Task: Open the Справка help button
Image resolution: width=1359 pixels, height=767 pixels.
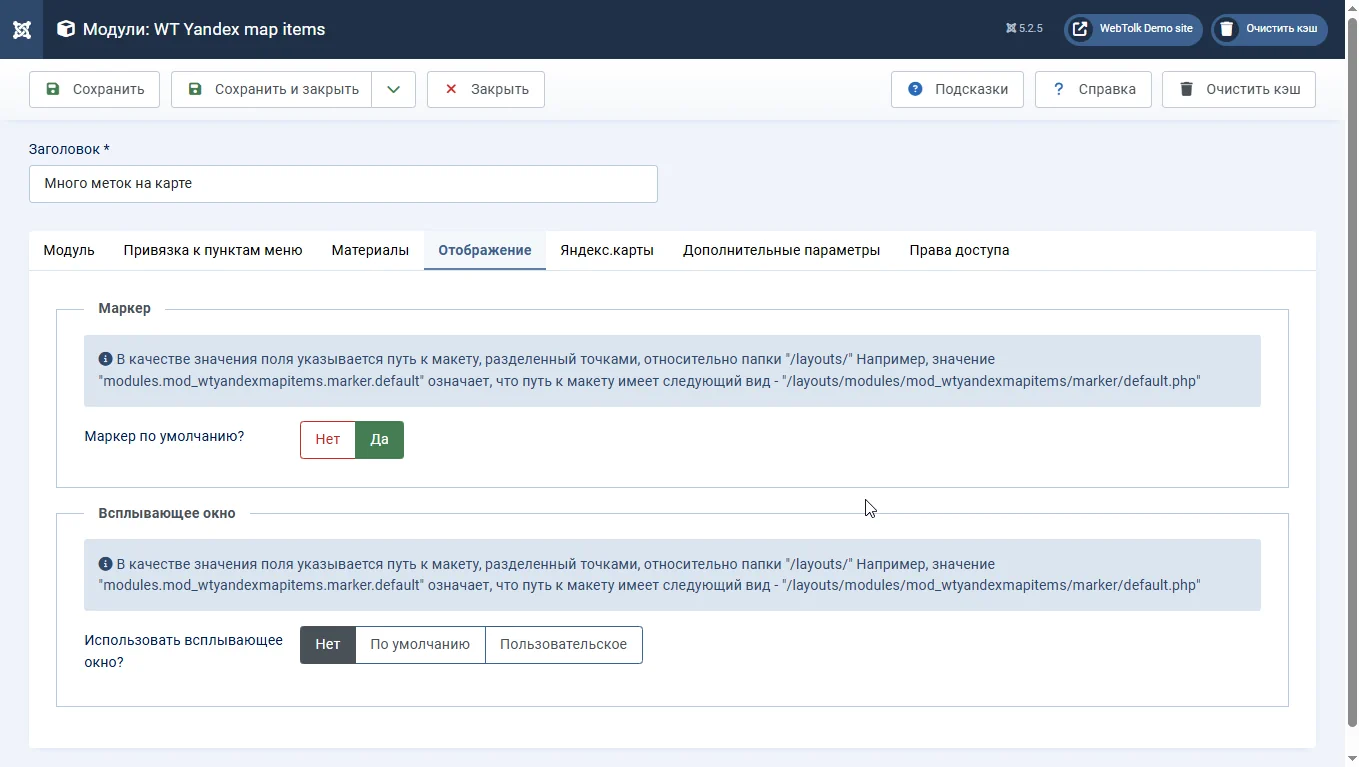Action: click(x=1093, y=89)
